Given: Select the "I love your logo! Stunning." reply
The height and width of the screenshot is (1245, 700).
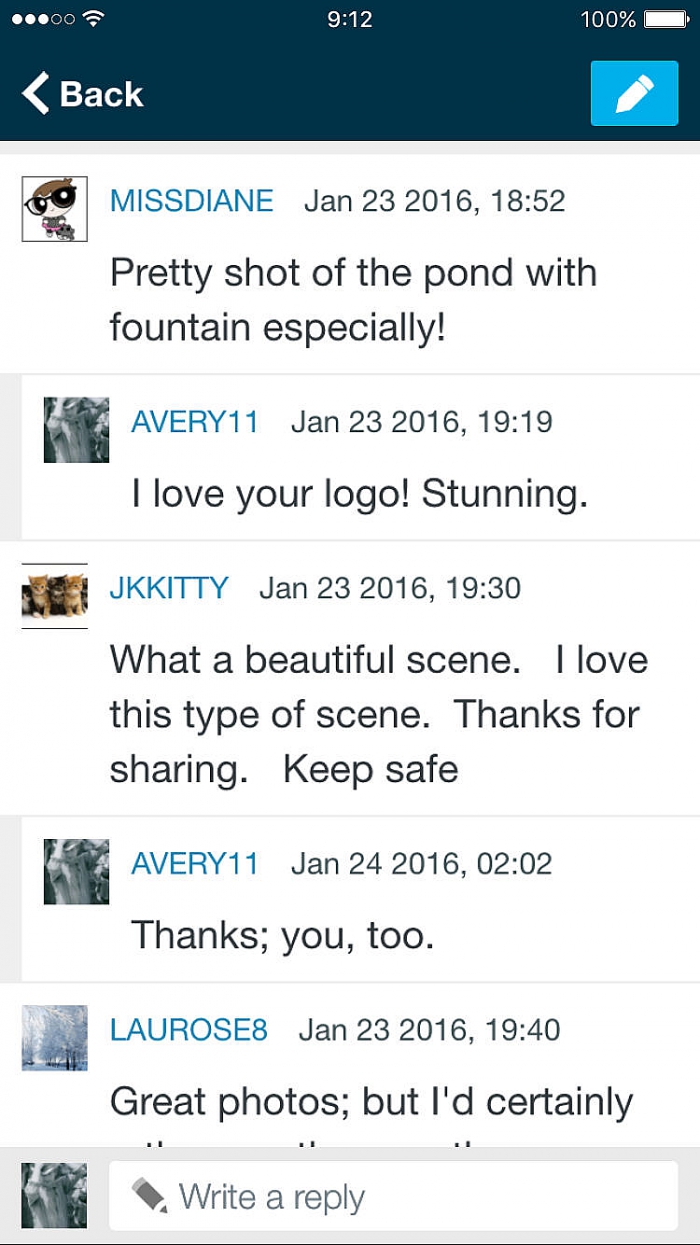Looking at the screenshot, I should (x=359, y=494).
